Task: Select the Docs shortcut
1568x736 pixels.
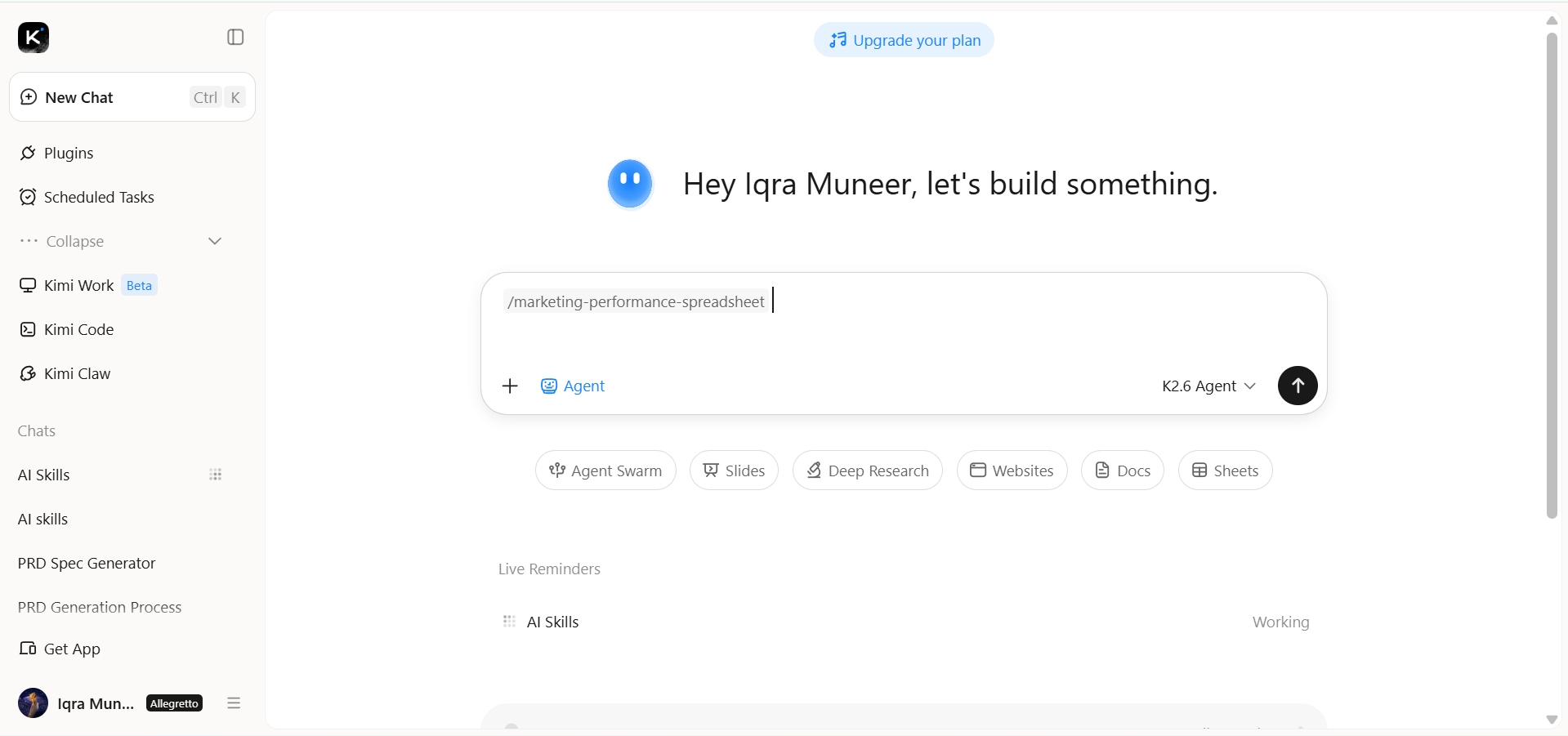Action: coord(1123,471)
